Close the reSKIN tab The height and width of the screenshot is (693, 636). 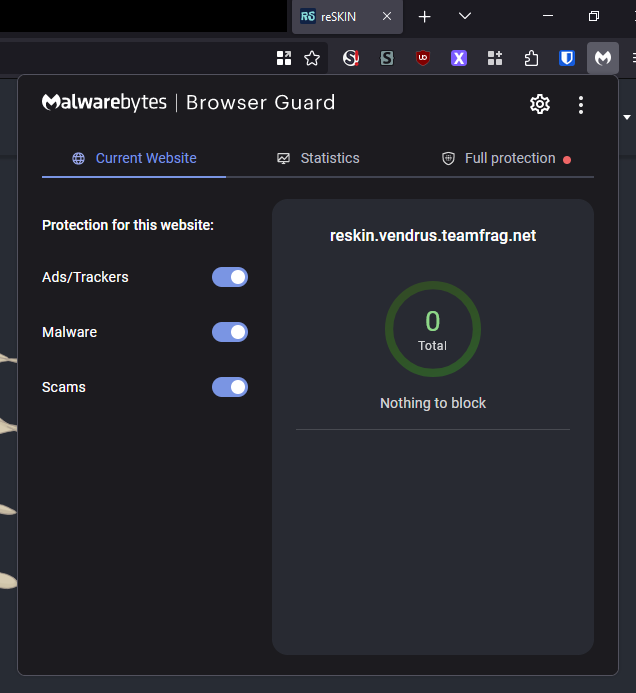[x=387, y=16]
